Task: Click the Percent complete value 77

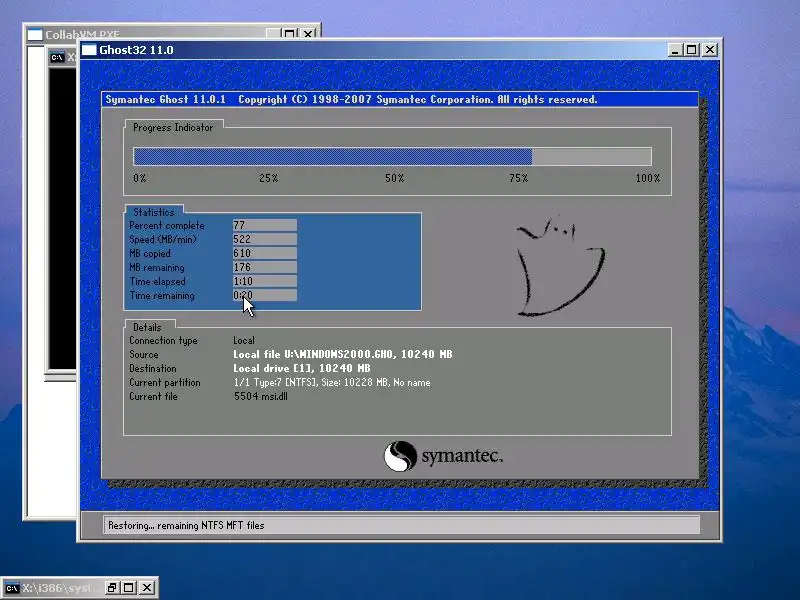Action: [x=265, y=225]
